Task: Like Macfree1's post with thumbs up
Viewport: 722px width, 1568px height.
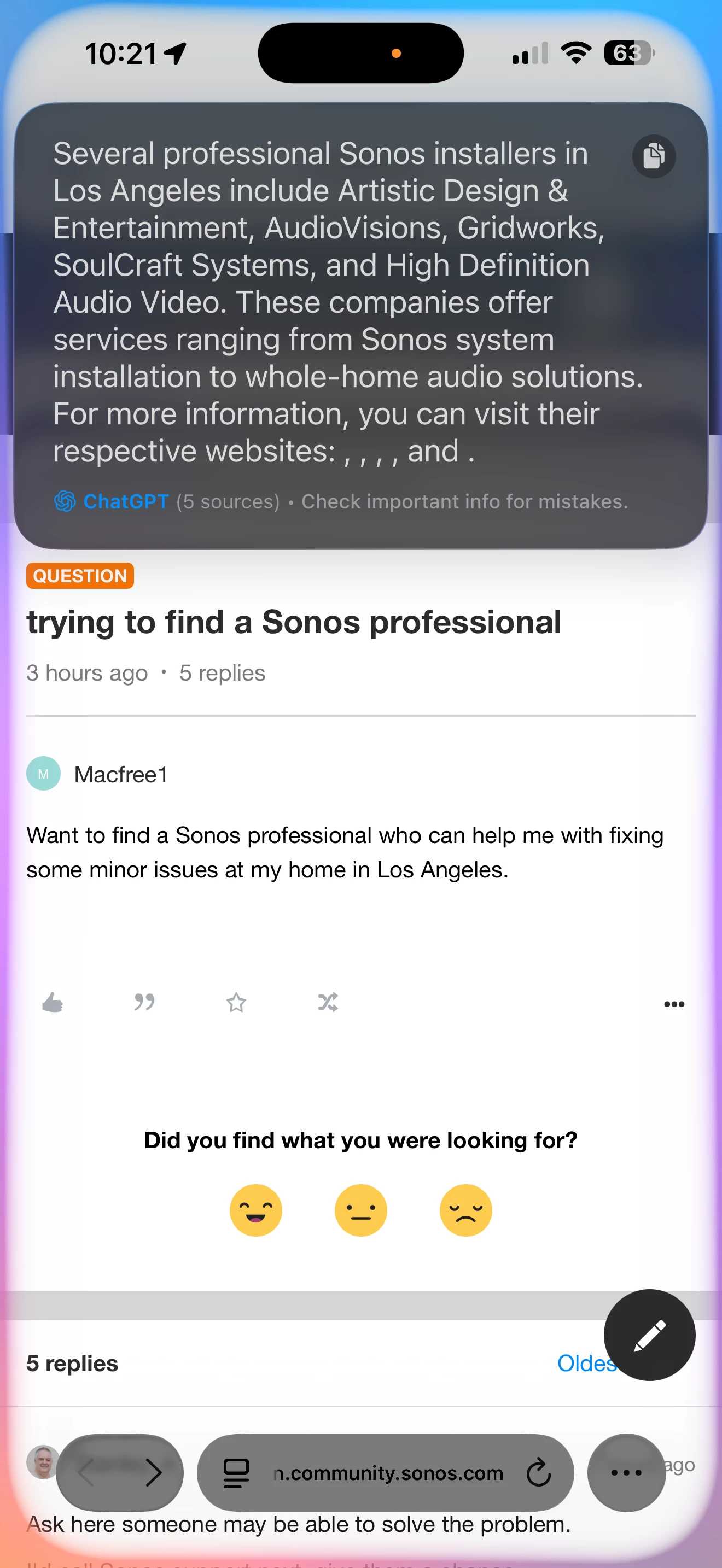Action: [x=53, y=1002]
